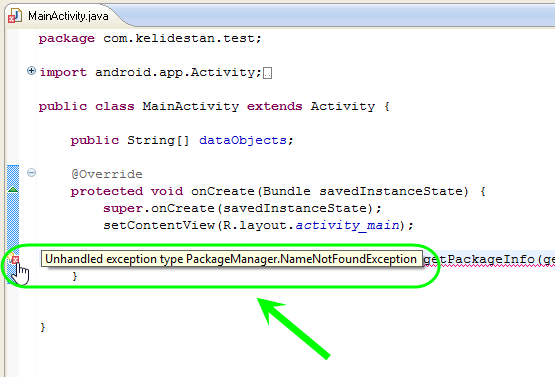
Task: Click the MainActivity class name
Action: [191, 106]
